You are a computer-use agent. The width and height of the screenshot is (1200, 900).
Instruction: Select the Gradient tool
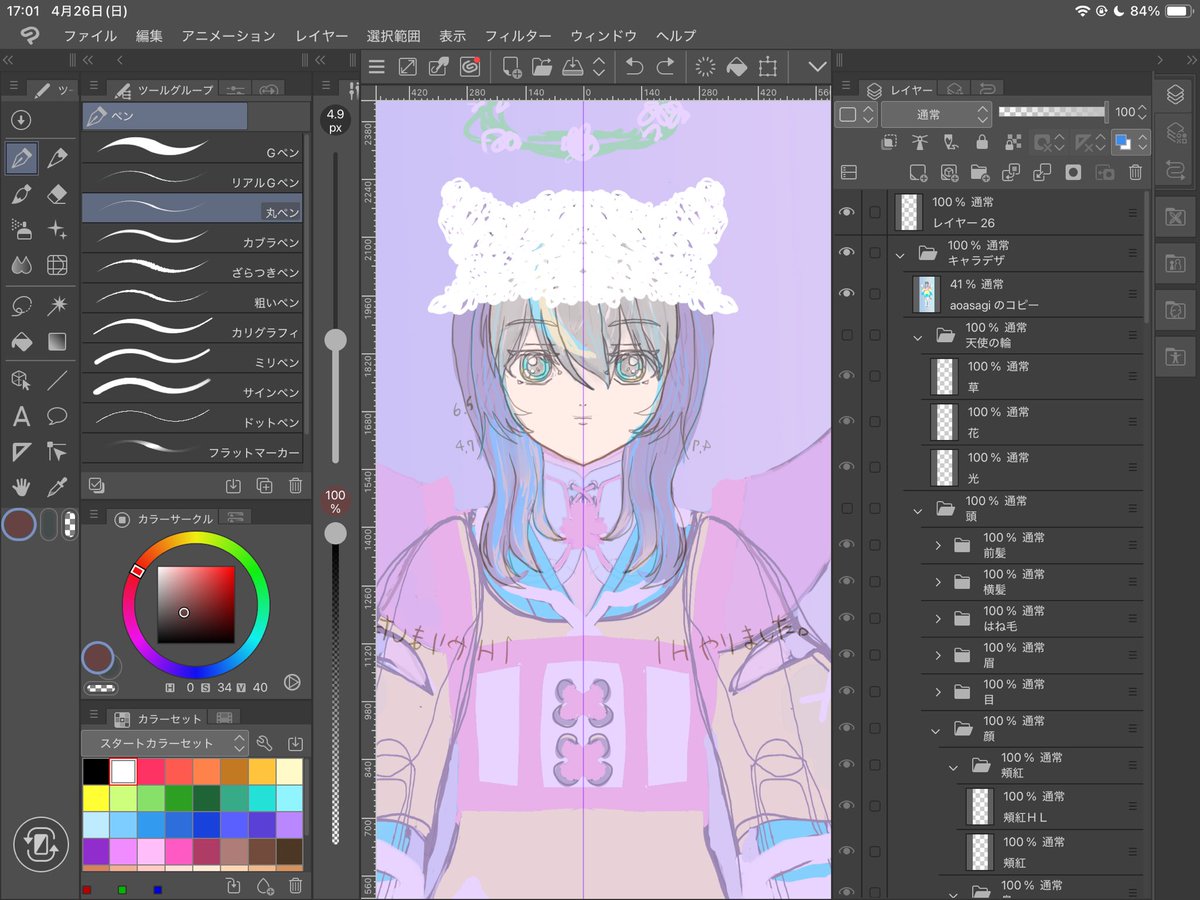point(57,342)
